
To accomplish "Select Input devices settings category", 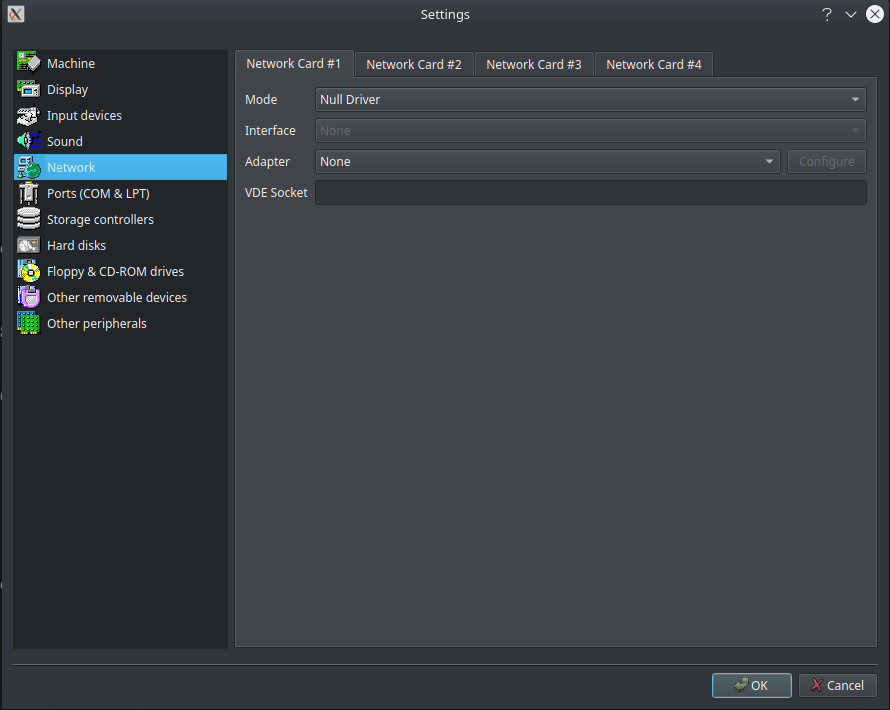I will click(120, 115).
